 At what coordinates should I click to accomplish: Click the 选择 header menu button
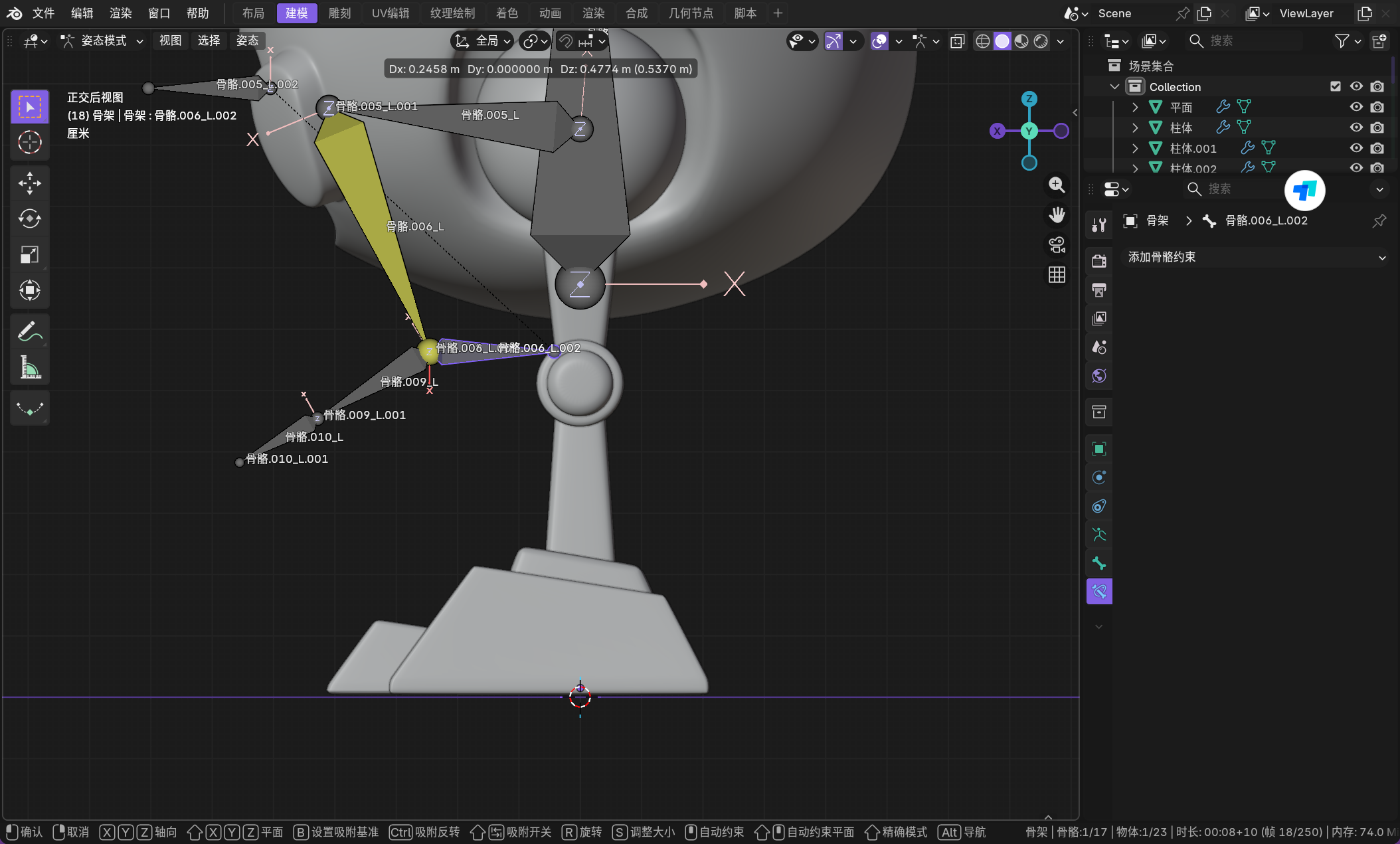point(209,41)
